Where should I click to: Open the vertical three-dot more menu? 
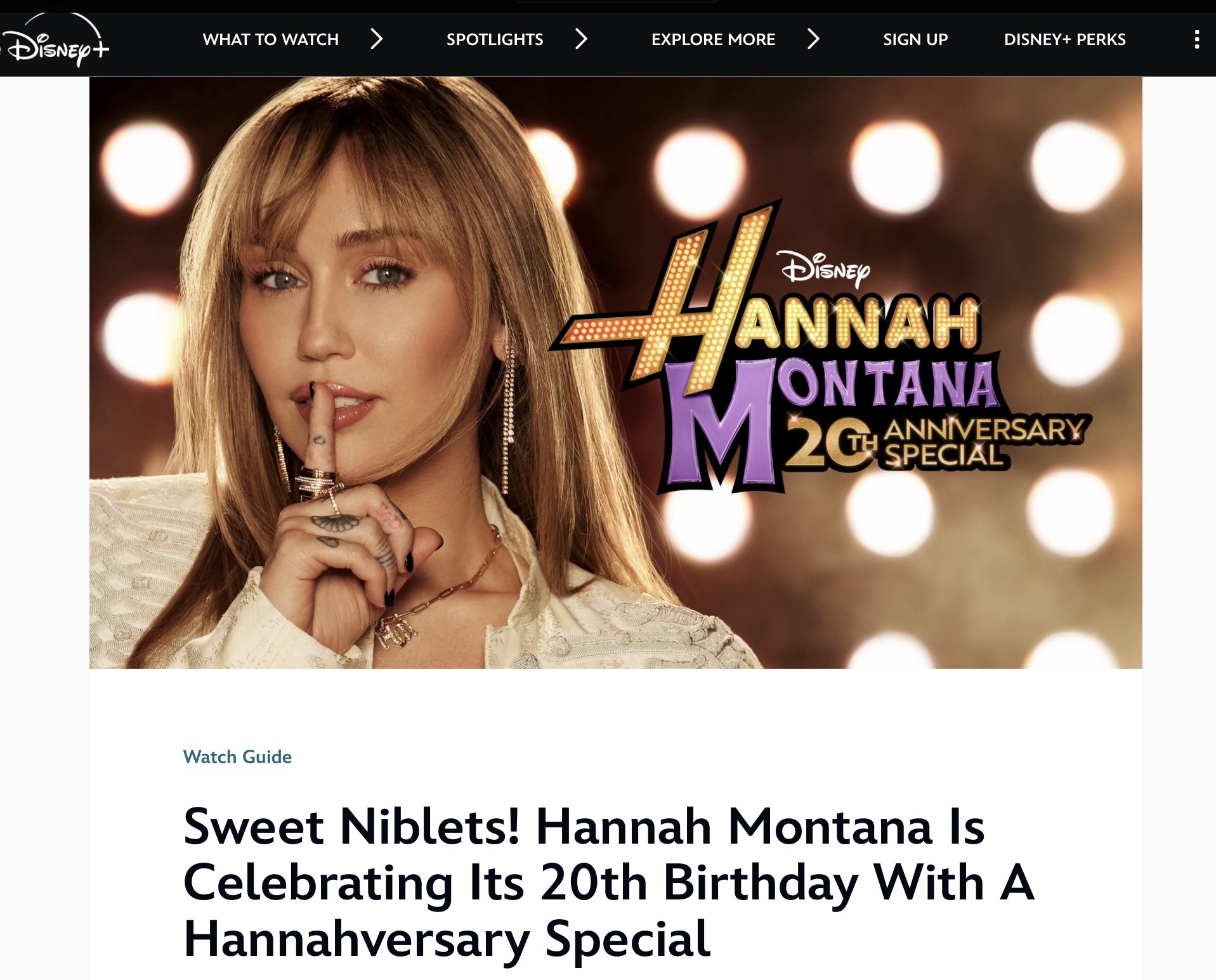1196,39
